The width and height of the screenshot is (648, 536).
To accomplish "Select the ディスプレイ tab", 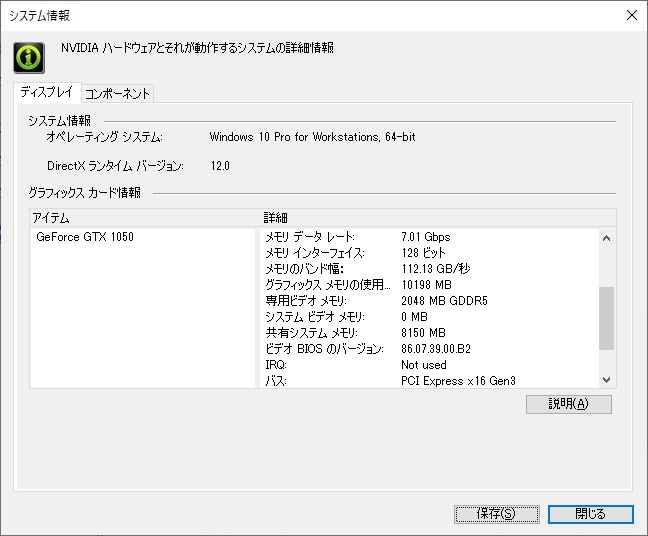I will pyautogui.click(x=47, y=92).
